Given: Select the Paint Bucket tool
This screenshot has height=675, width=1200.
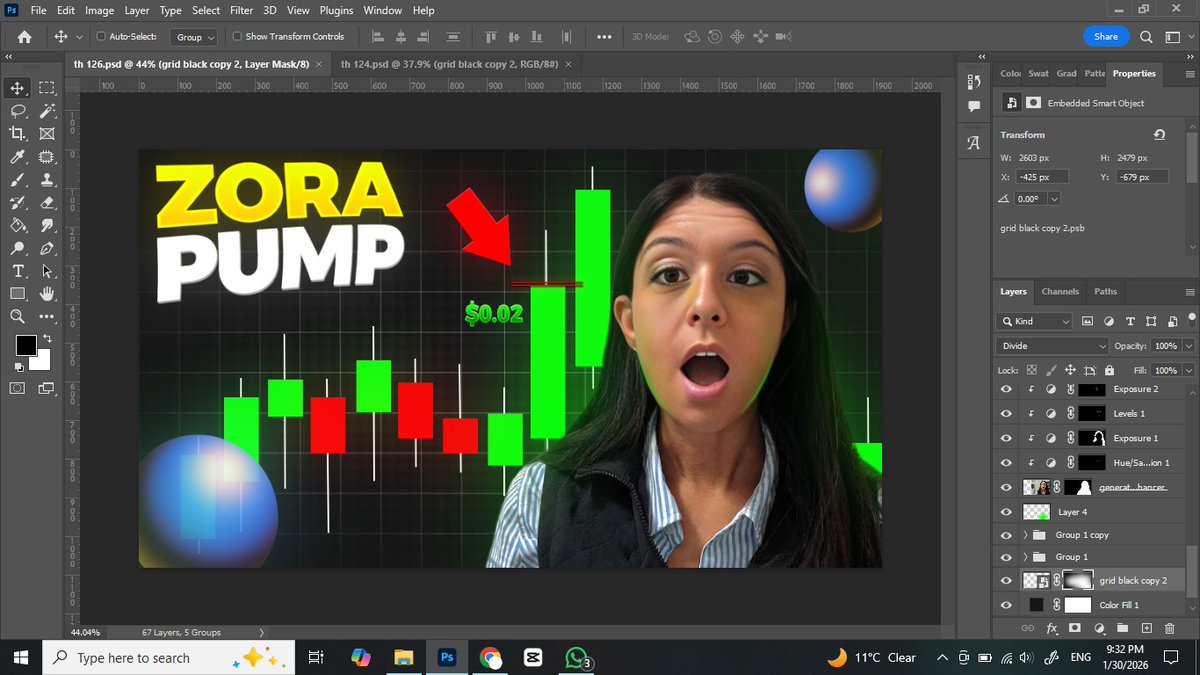Looking at the screenshot, I should tap(18, 226).
